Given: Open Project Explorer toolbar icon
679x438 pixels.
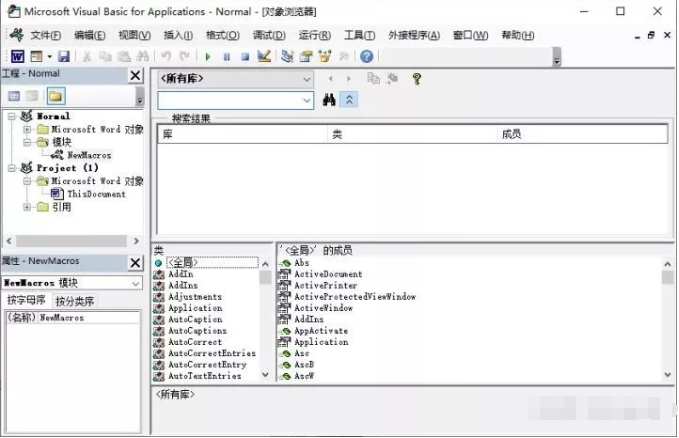Looking at the screenshot, I should [287, 56].
